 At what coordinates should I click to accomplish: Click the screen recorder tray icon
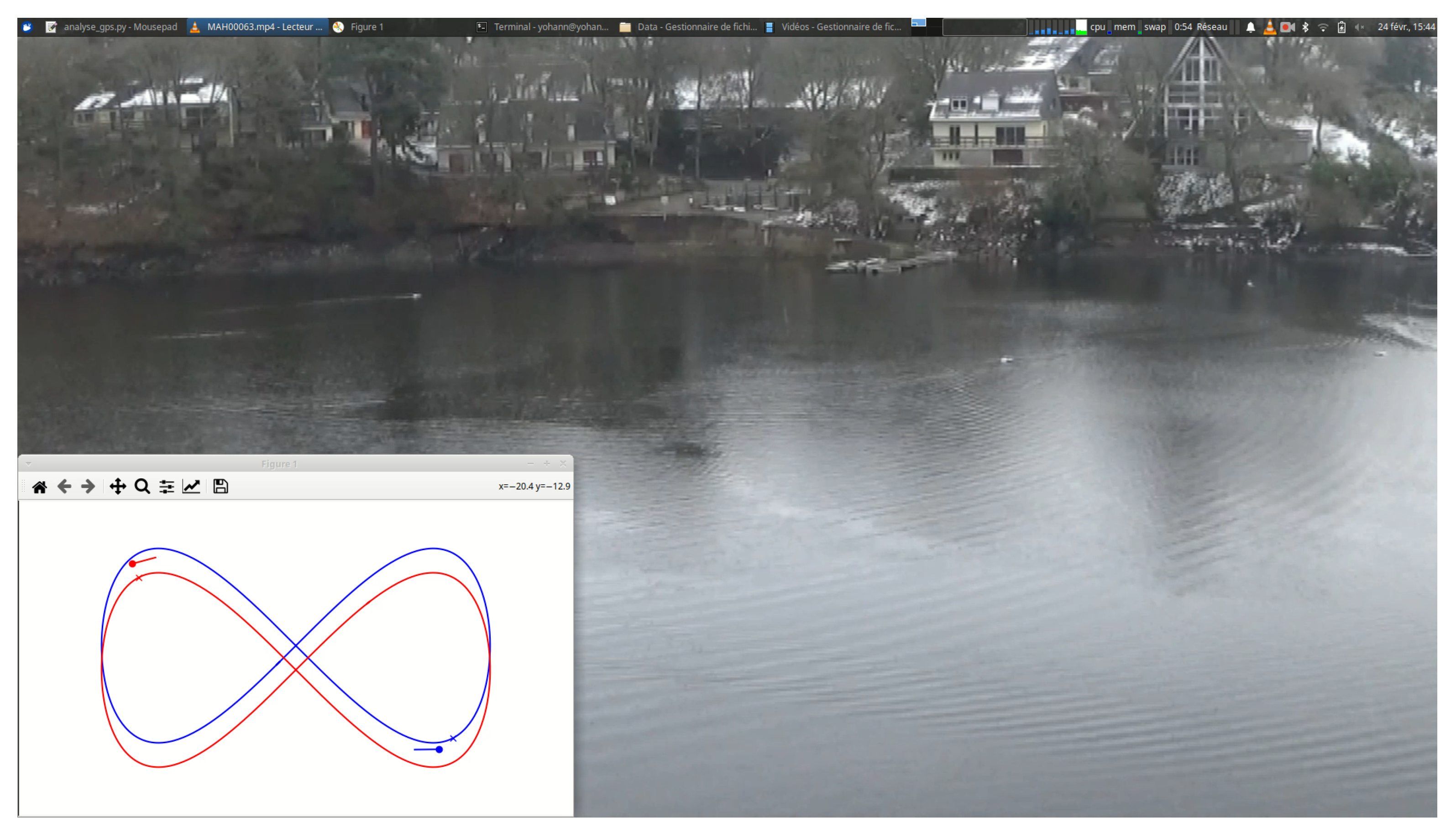point(1287,26)
